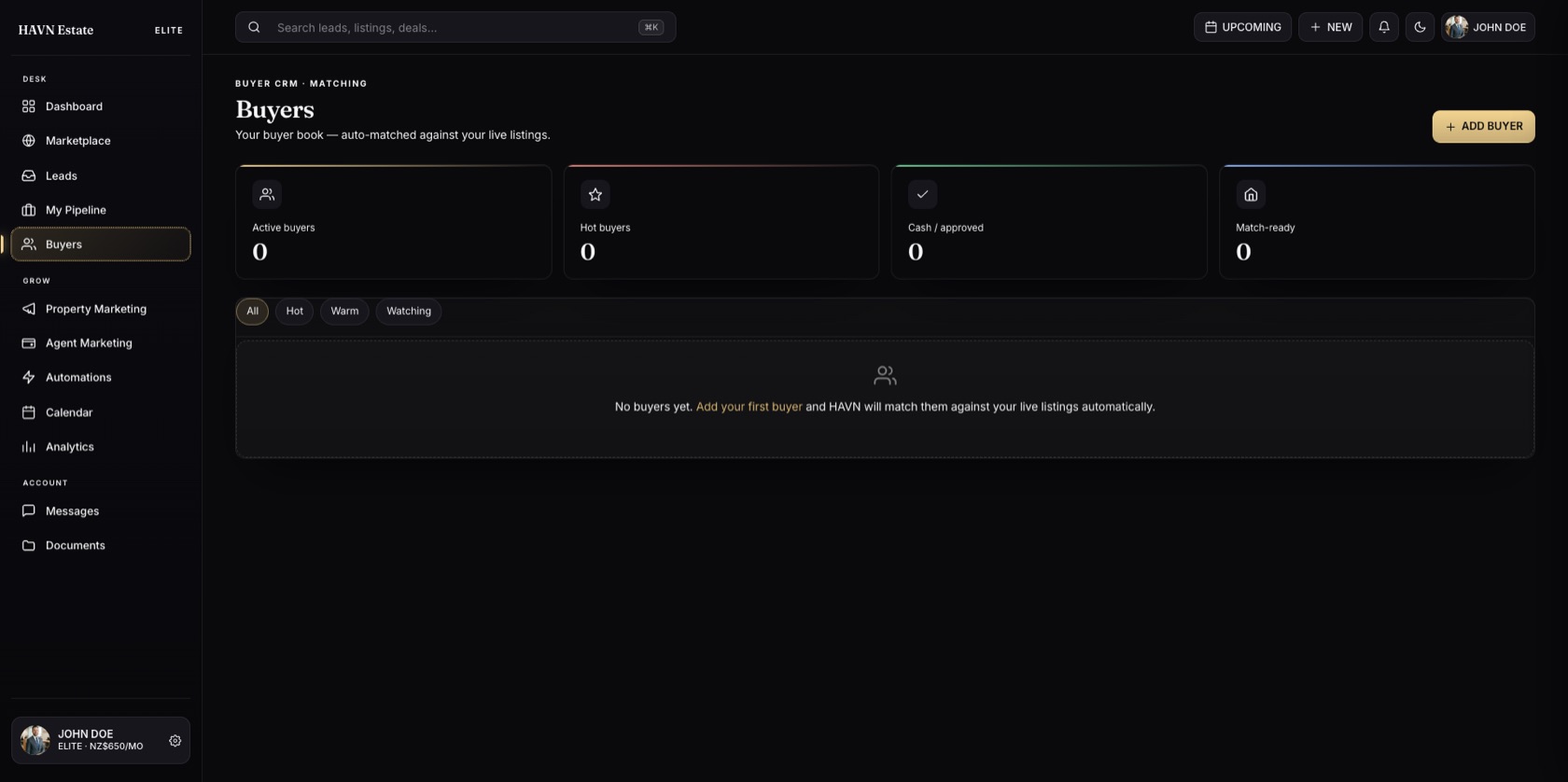
Task: Focus the search leads, listings, deals field
Action: [x=455, y=27]
